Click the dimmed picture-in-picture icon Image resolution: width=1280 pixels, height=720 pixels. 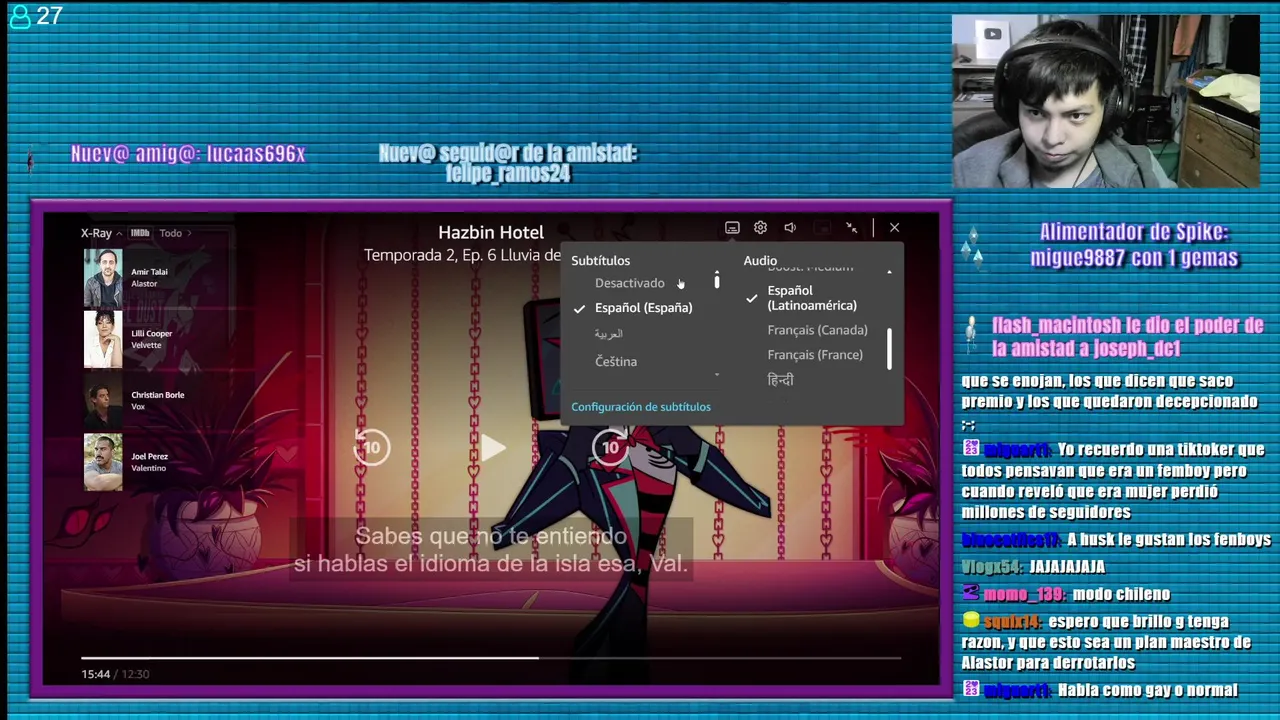[822, 228]
